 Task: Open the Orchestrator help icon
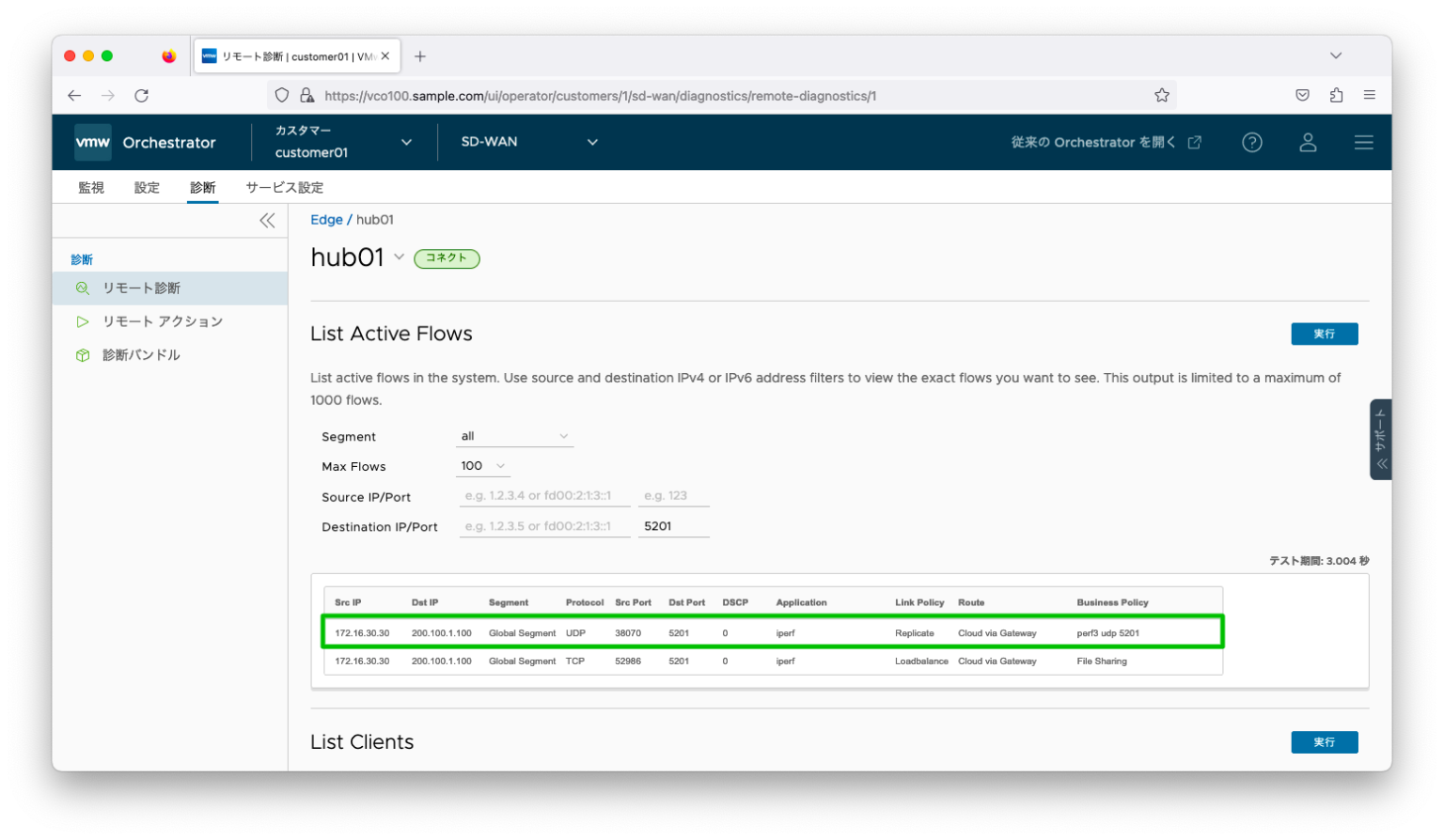[x=1252, y=142]
